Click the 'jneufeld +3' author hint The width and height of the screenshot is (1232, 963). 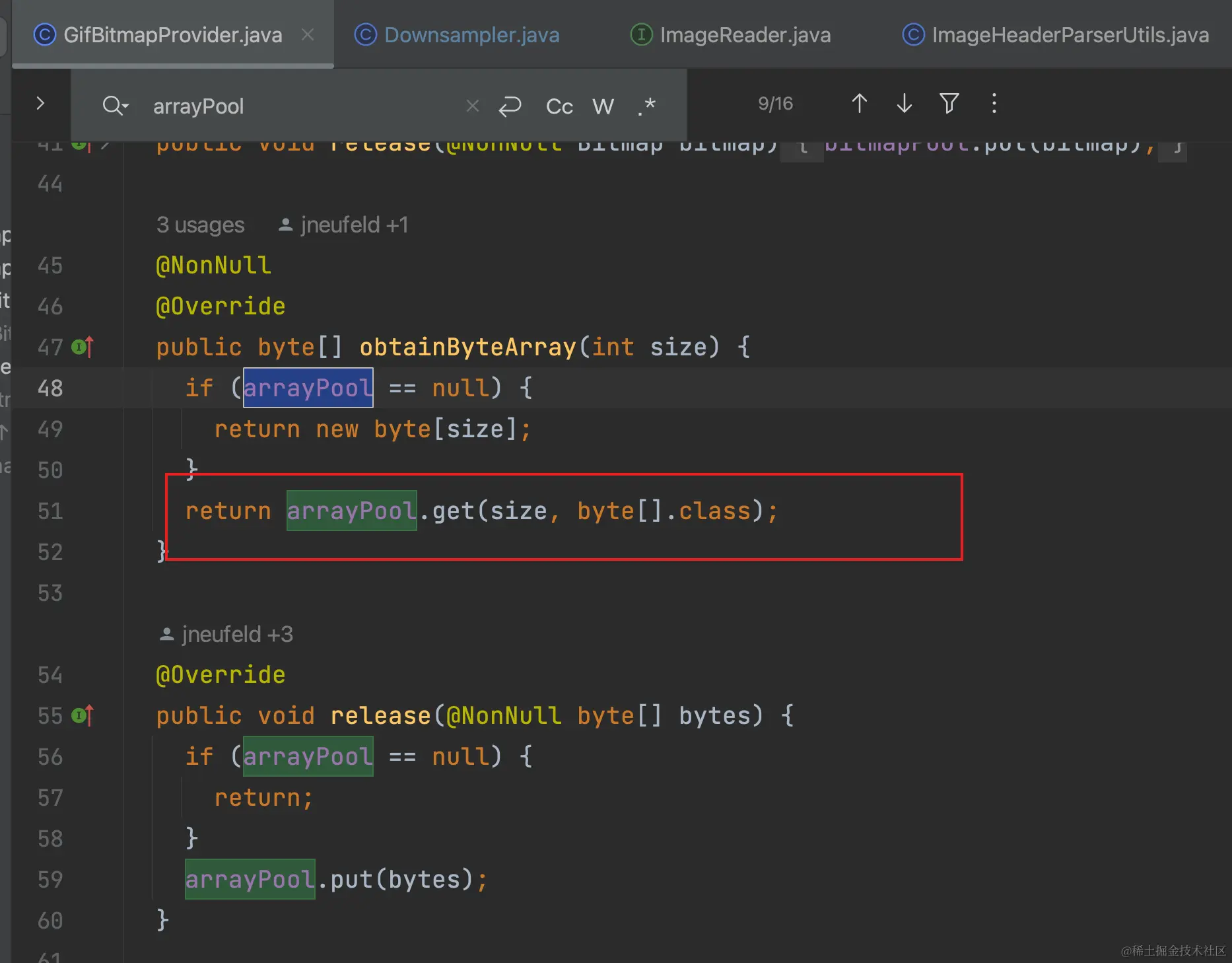(226, 635)
